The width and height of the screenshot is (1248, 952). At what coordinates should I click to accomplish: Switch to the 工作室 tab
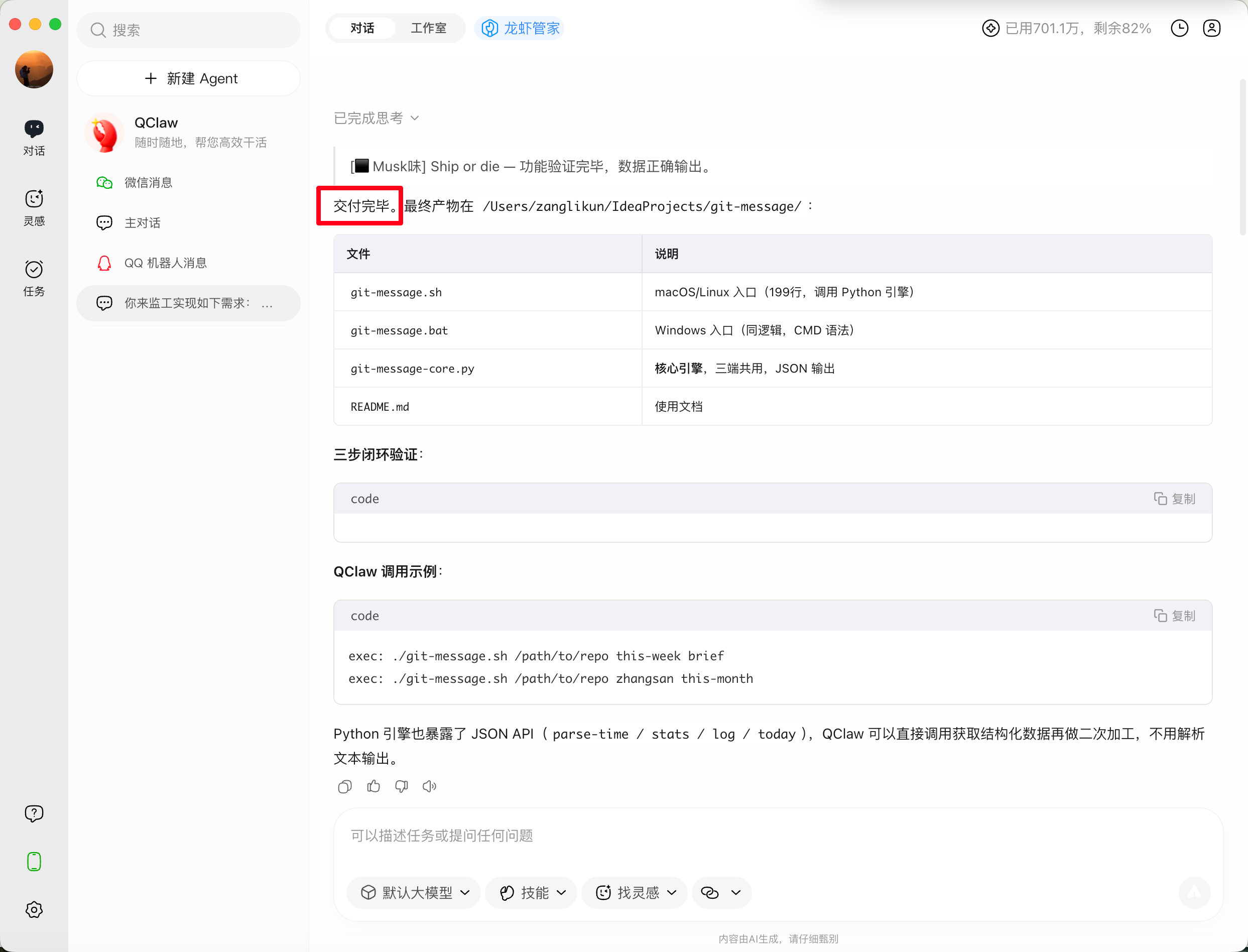[x=428, y=28]
